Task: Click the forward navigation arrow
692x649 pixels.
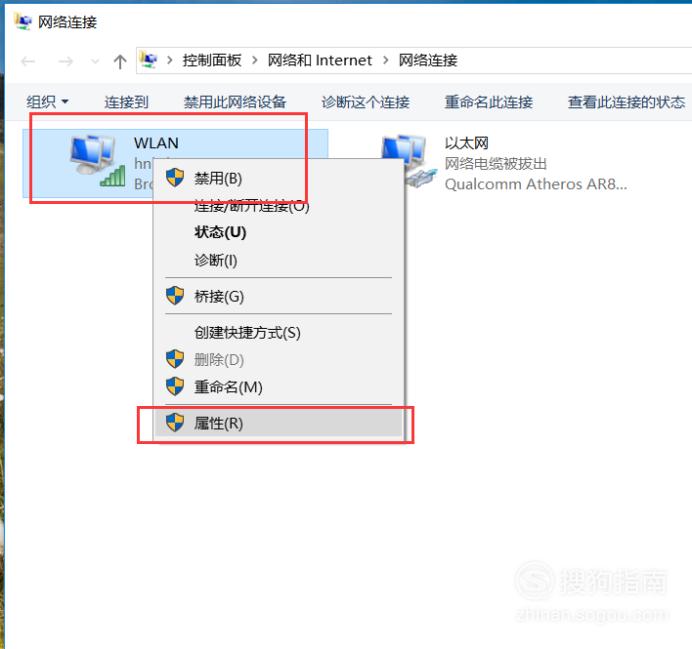Action: (x=65, y=61)
